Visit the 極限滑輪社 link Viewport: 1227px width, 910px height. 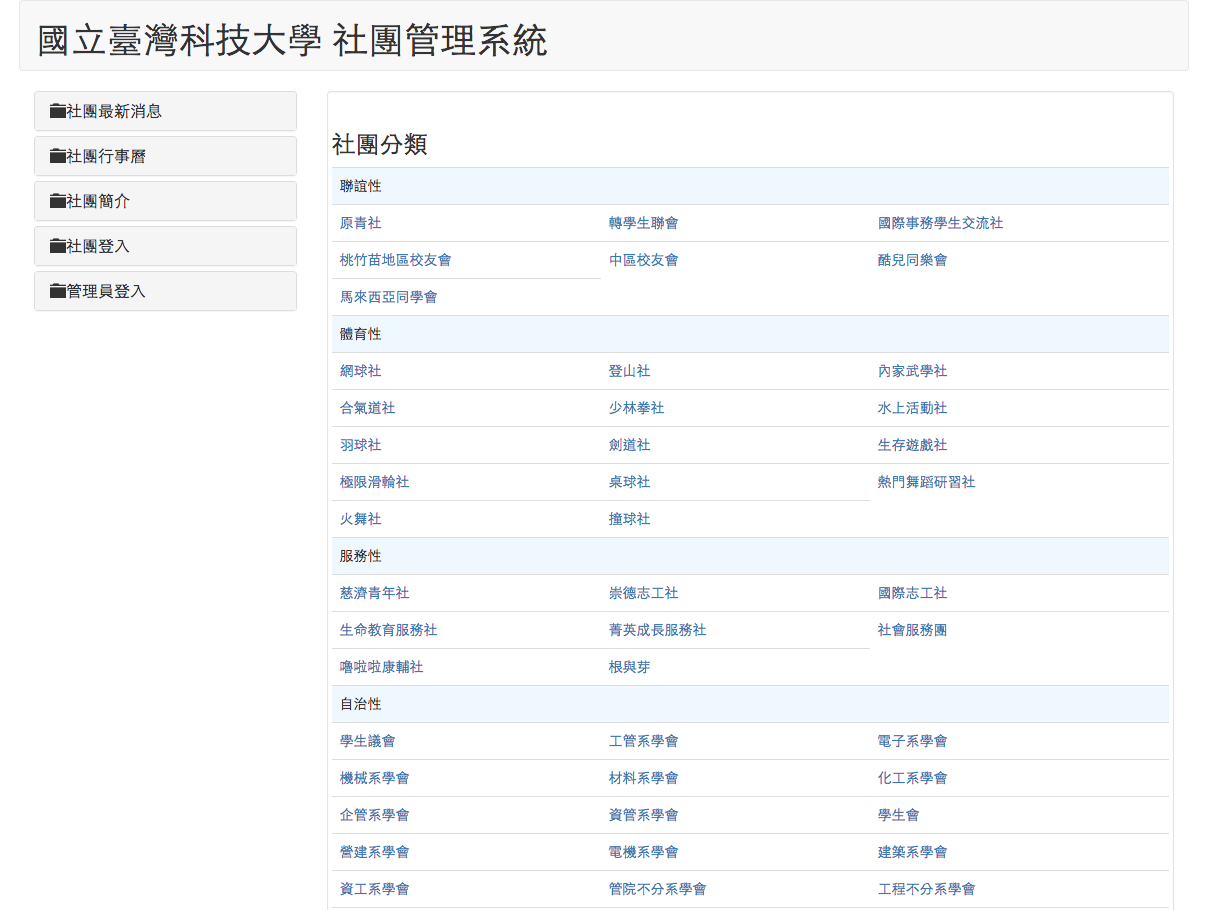(374, 482)
